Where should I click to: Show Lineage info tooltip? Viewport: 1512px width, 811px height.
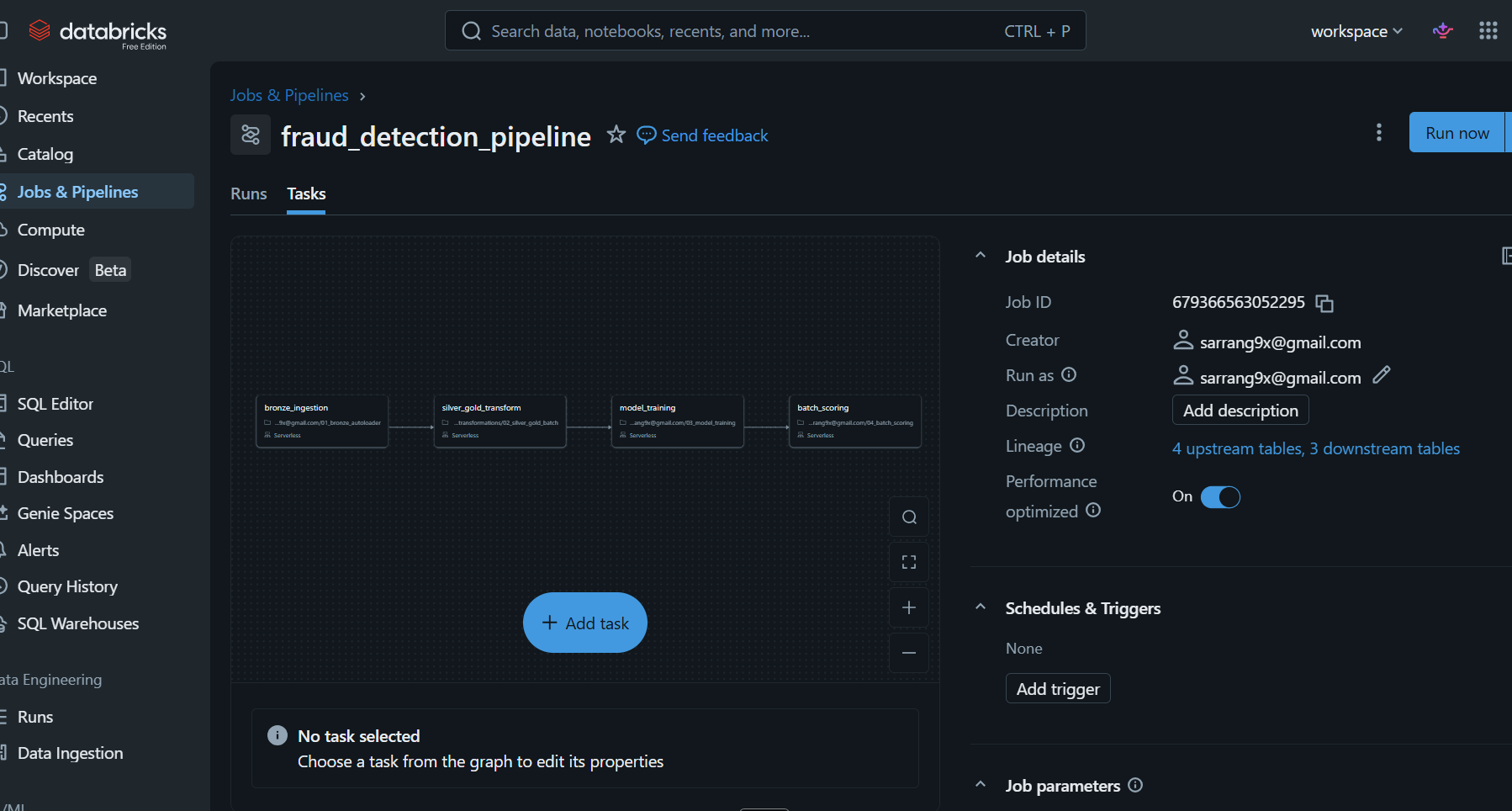pos(1077,445)
